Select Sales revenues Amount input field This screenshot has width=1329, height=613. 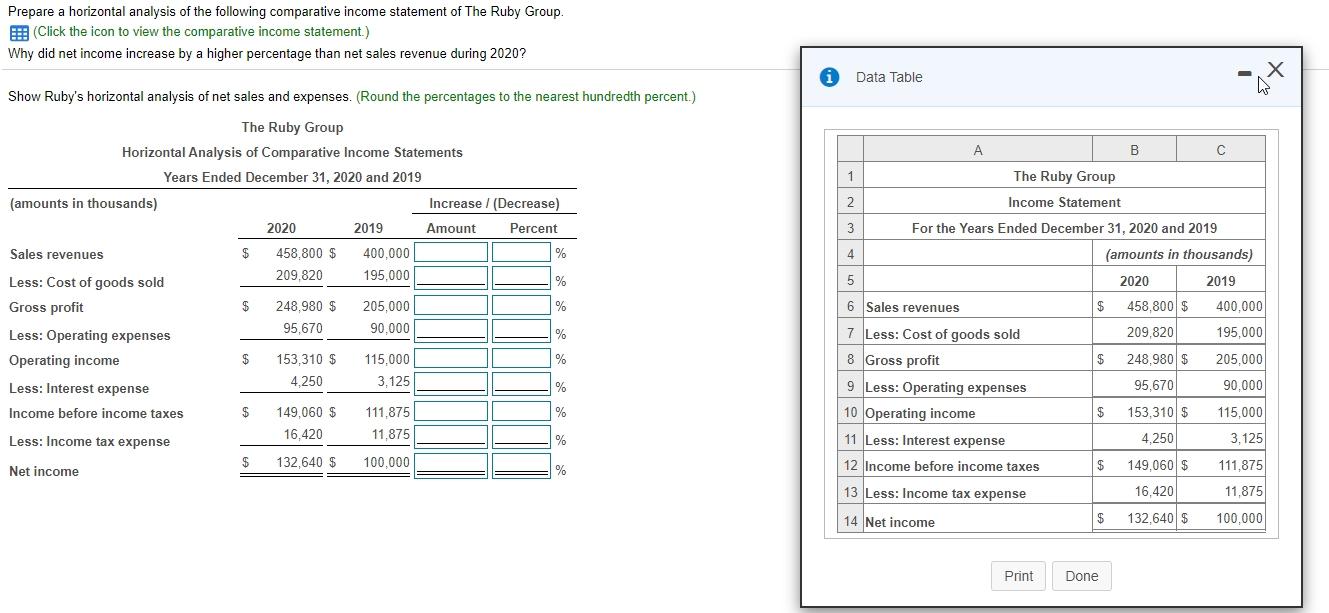(451, 252)
